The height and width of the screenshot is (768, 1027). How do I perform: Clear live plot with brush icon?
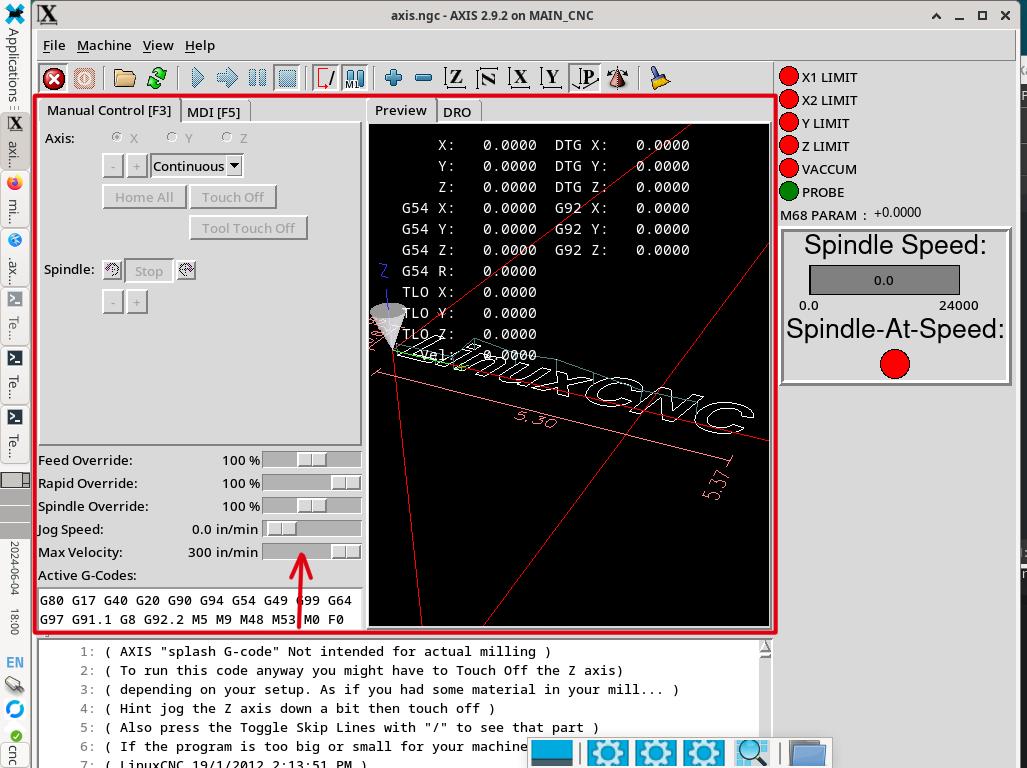[660, 79]
